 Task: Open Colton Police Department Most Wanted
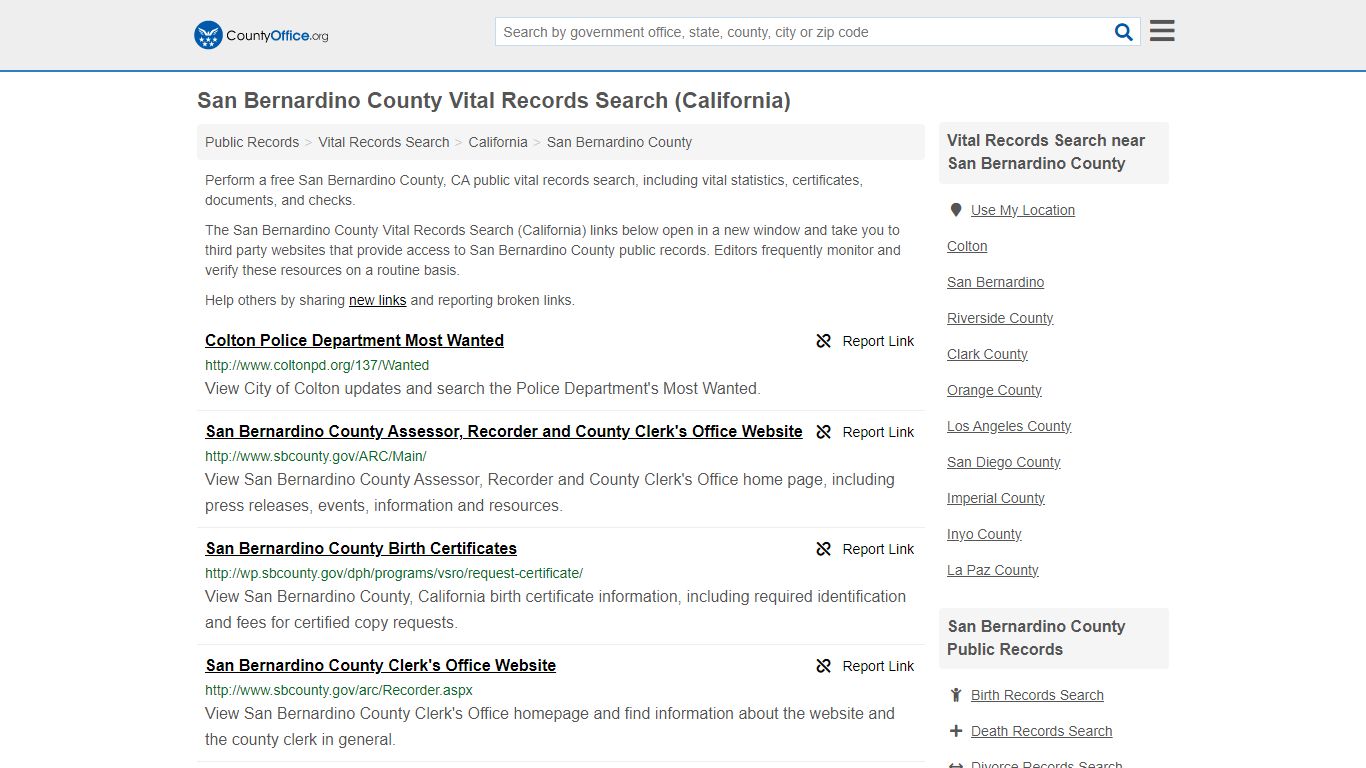[354, 340]
